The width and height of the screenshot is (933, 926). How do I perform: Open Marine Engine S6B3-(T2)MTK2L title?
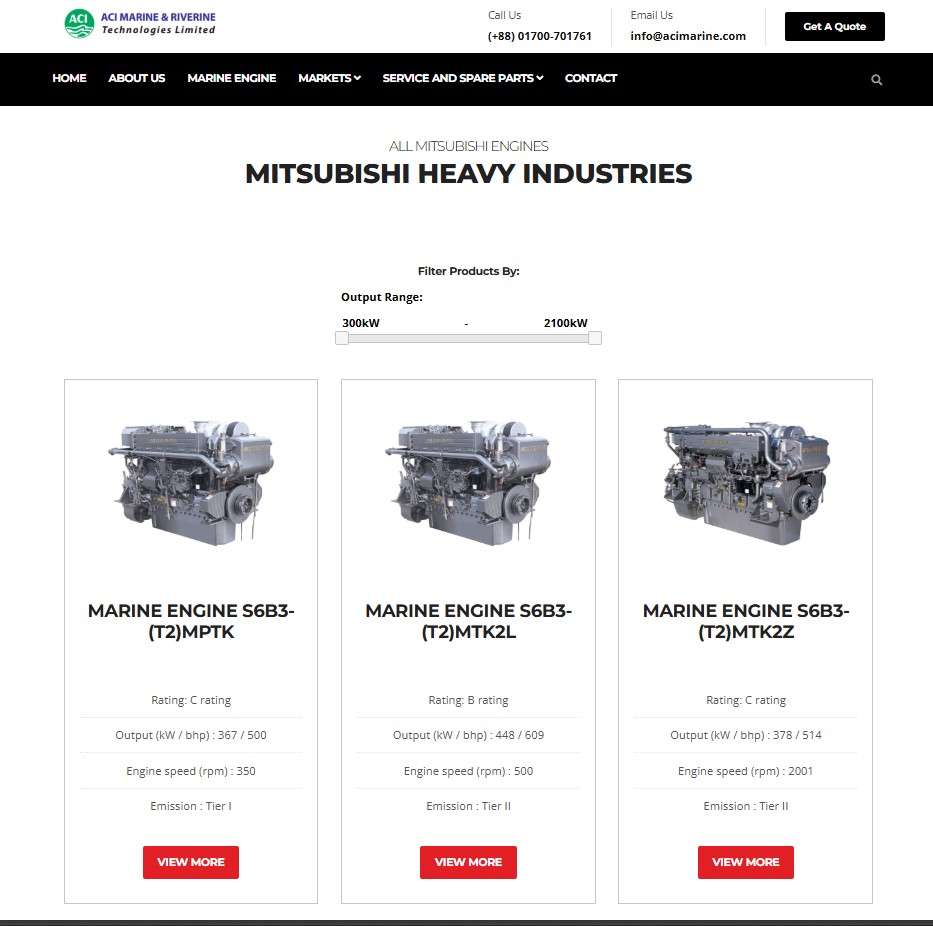tap(468, 621)
